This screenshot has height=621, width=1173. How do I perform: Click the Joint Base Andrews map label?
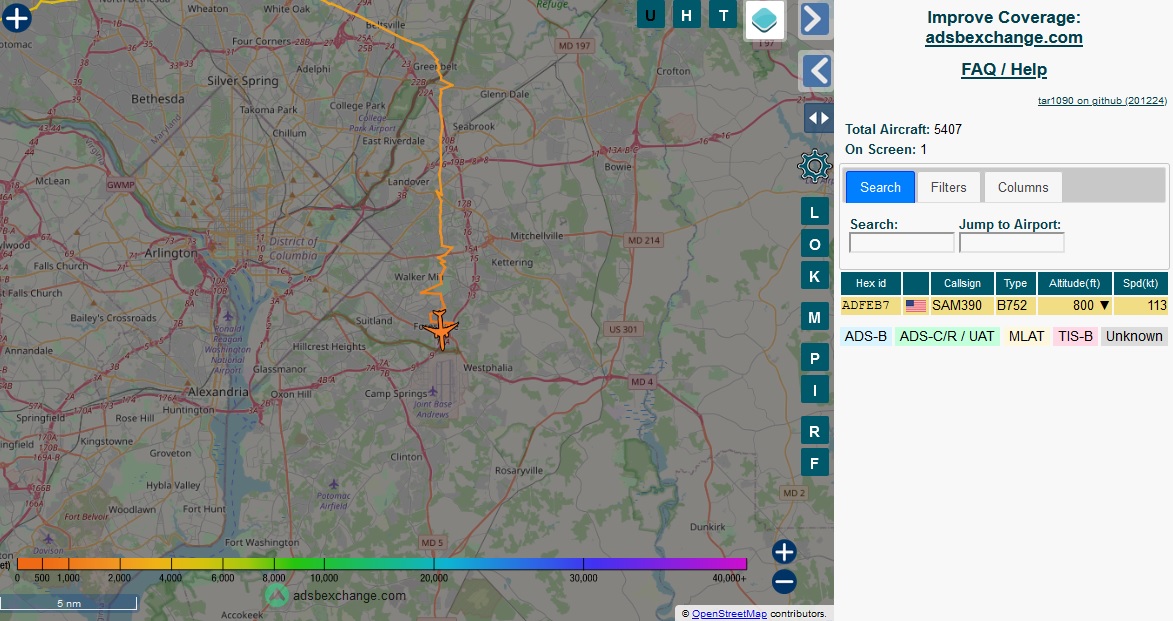click(x=432, y=409)
